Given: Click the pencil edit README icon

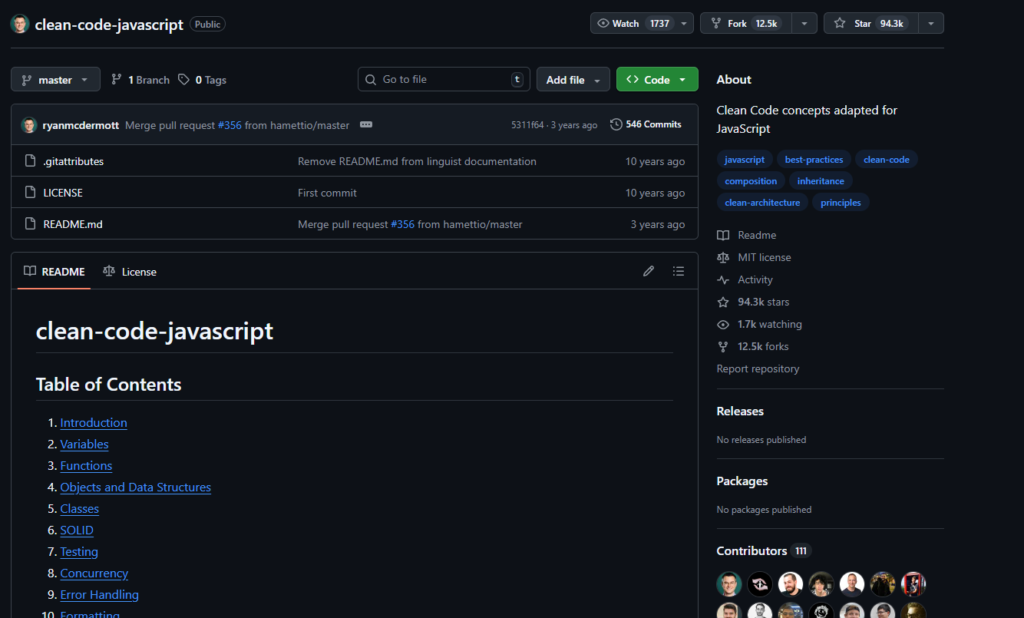Looking at the screenshot, I should [648, 271].
